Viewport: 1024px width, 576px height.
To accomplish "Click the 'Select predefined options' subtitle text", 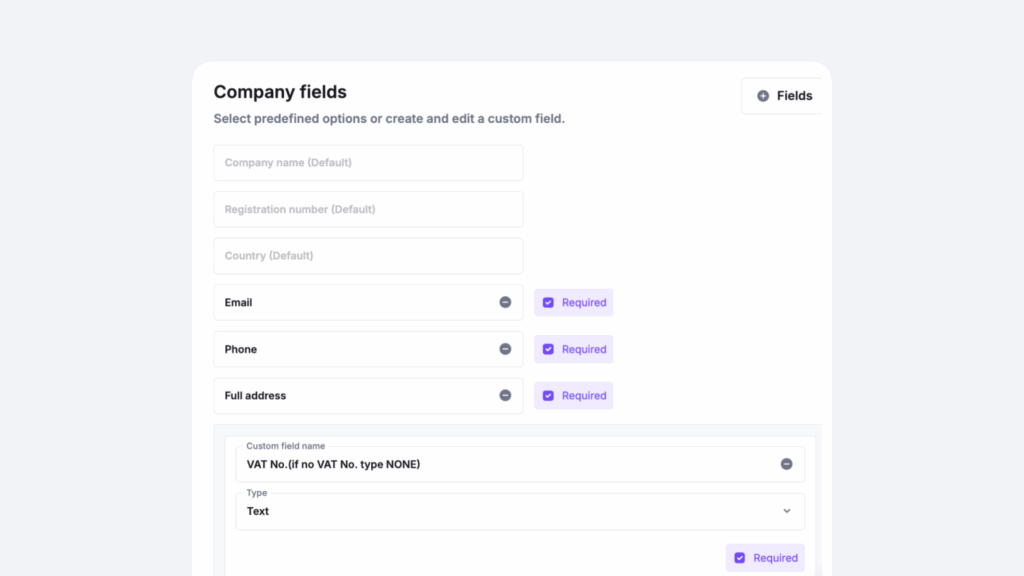I will tap(389, 119).
